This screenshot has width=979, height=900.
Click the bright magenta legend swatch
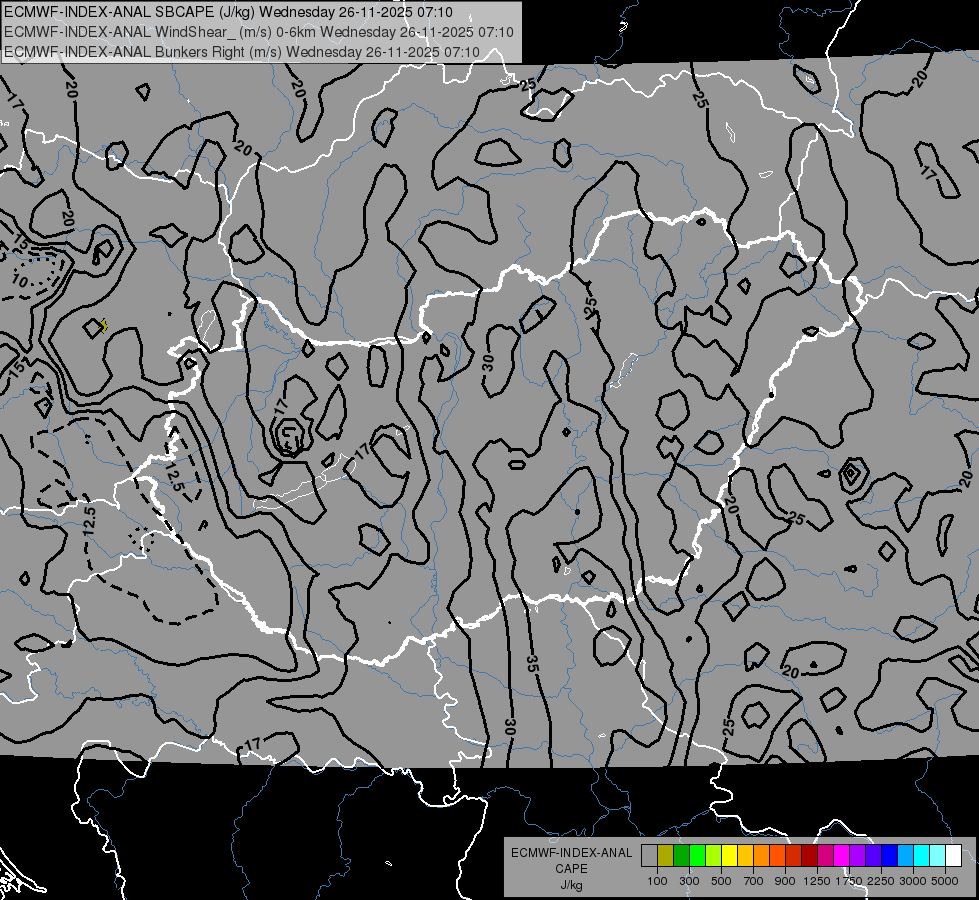pos(842,855)
